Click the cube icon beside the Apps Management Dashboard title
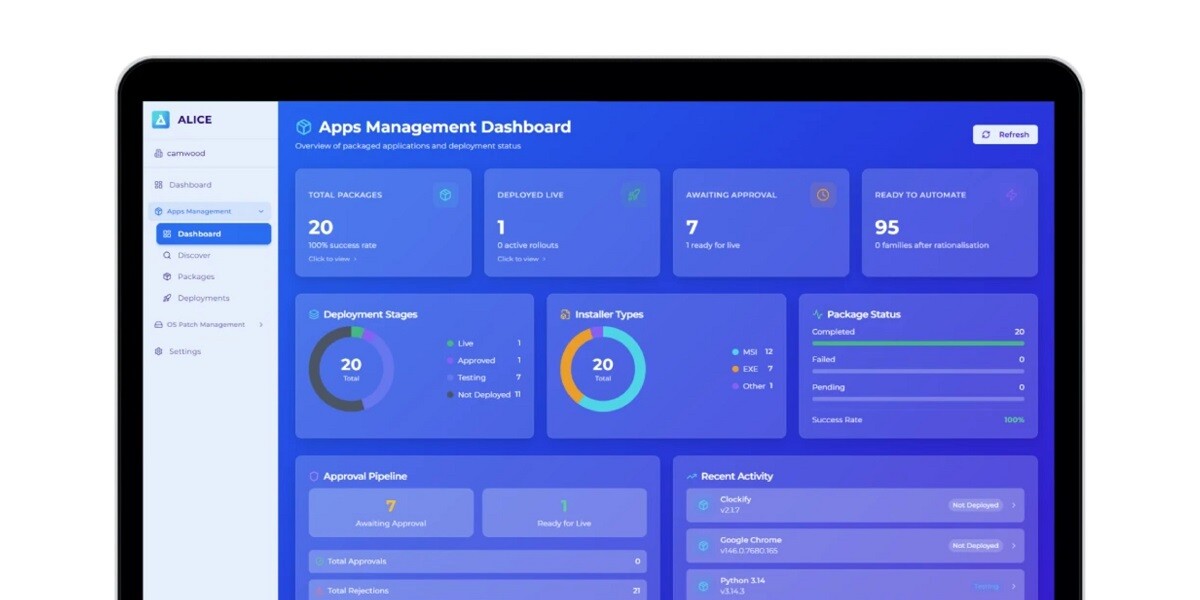Screen dimensions: 1200x600 point(304,127)
